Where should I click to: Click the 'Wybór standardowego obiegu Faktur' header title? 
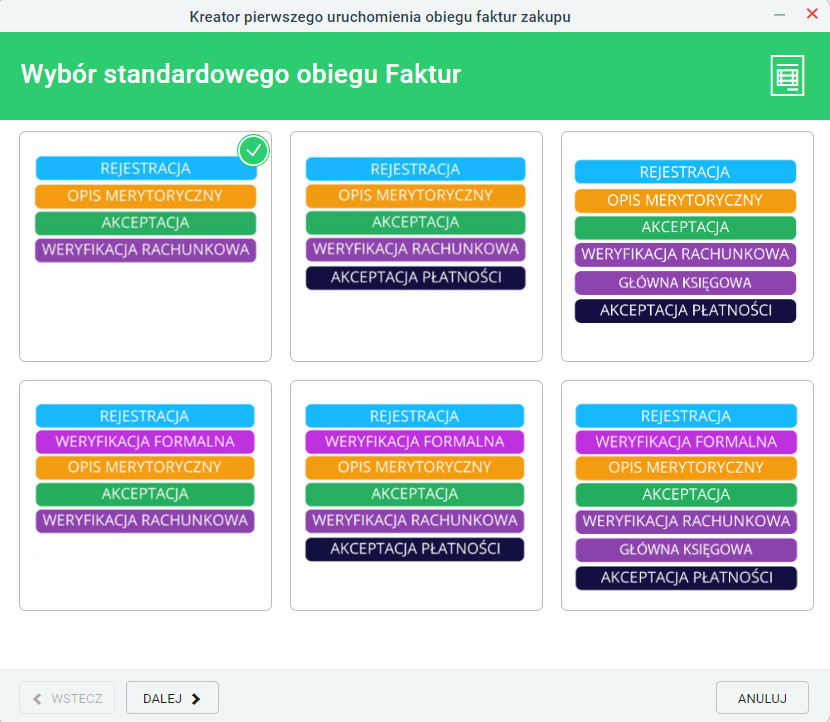coord(241,74)
